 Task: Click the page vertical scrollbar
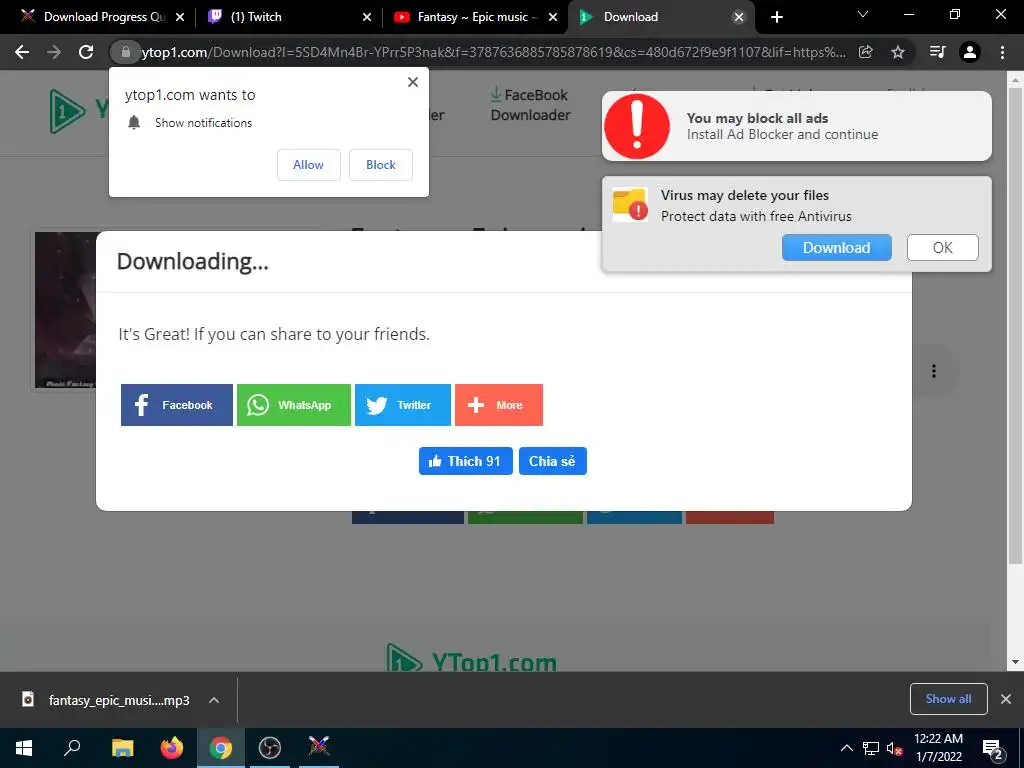[1016, 327]
